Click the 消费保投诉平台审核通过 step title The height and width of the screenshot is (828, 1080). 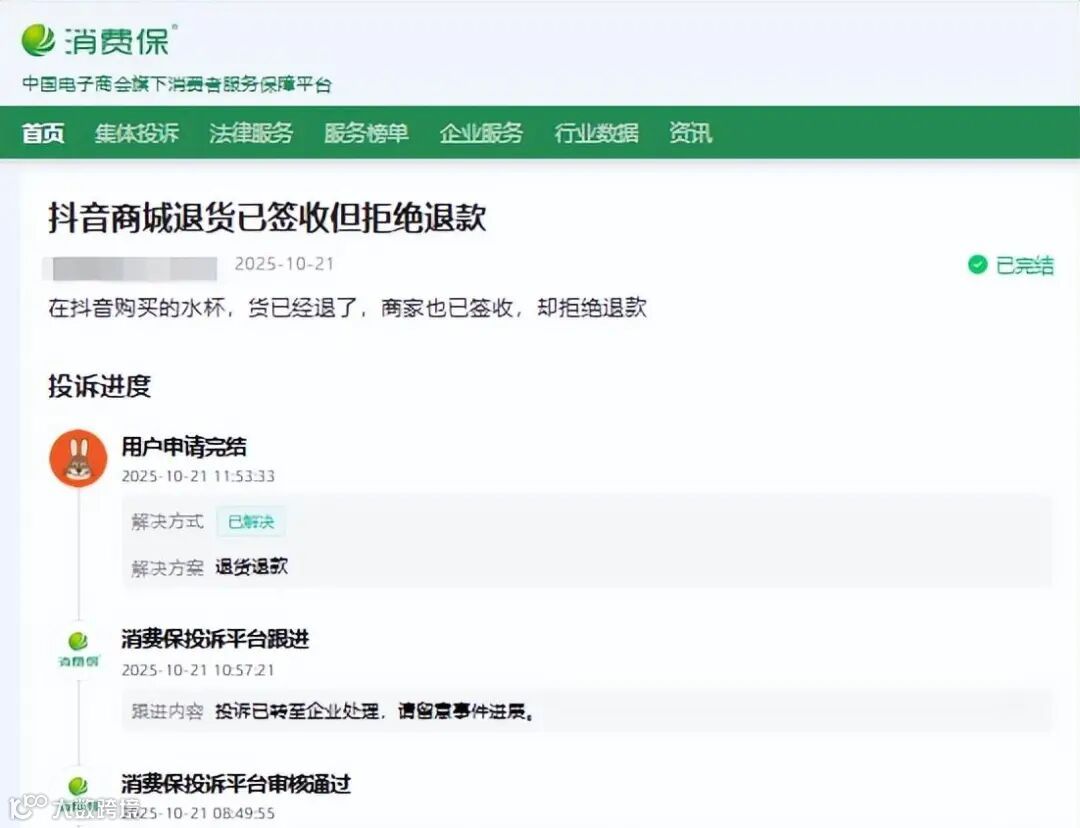pyautogui.click(x=236, y=784)
